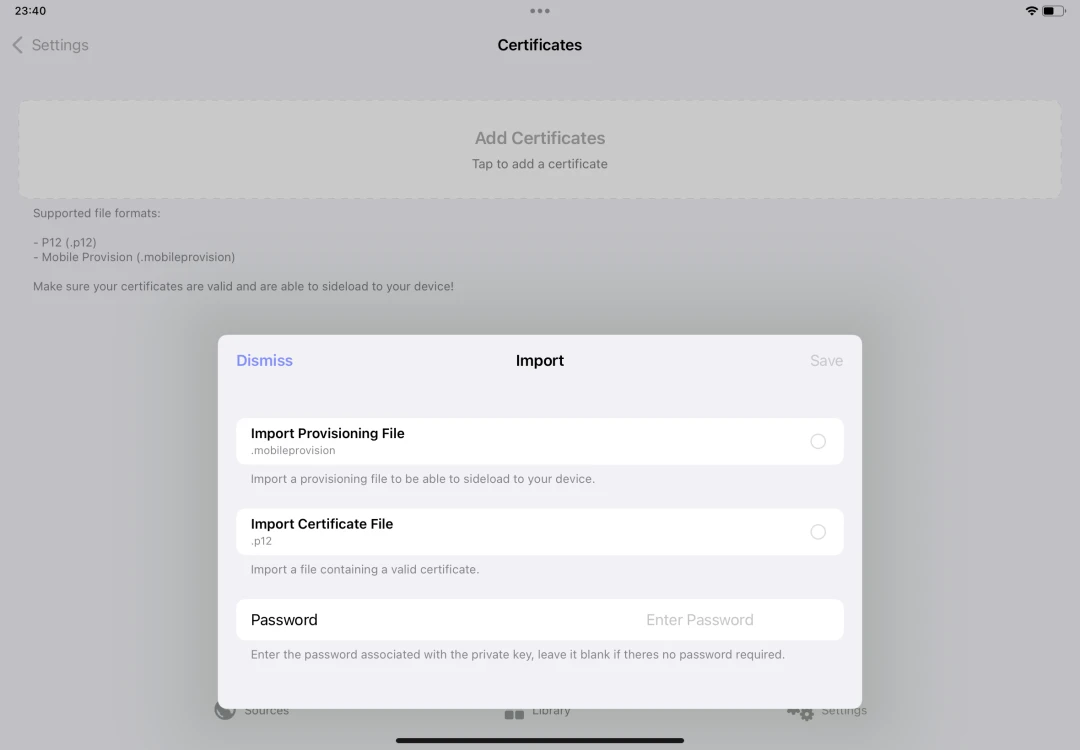Tap the Wi-Fi status icon
Screen dimensions: 1080x750
click(1031, 11)
